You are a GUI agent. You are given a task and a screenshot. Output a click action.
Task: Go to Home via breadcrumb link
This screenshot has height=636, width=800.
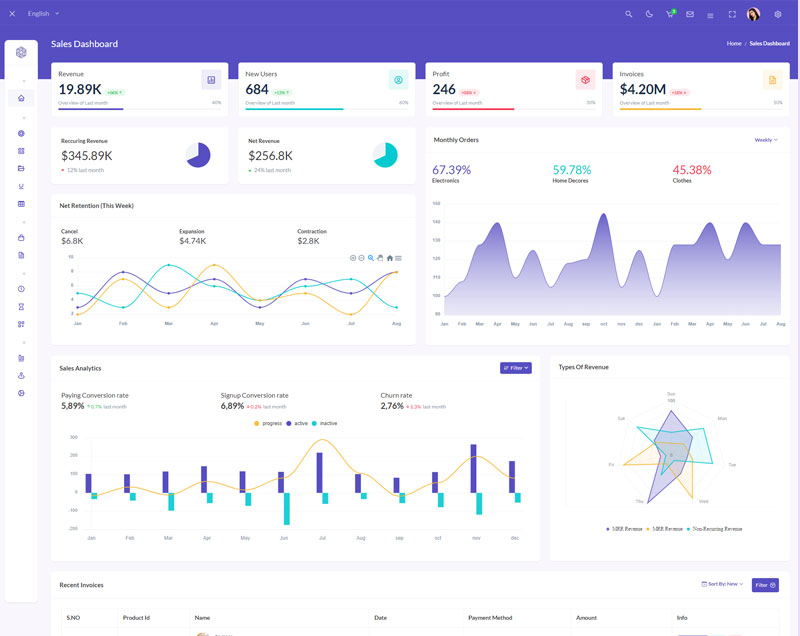click(734, 44)
